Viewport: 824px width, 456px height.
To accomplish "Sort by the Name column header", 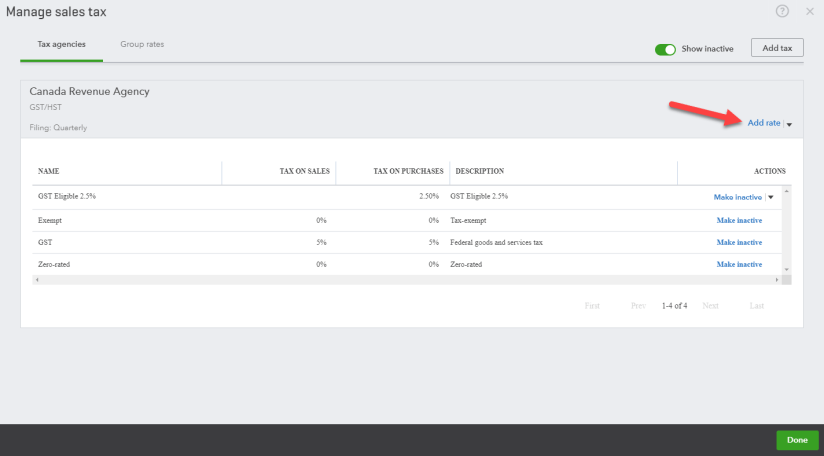I will pos(49,171).
